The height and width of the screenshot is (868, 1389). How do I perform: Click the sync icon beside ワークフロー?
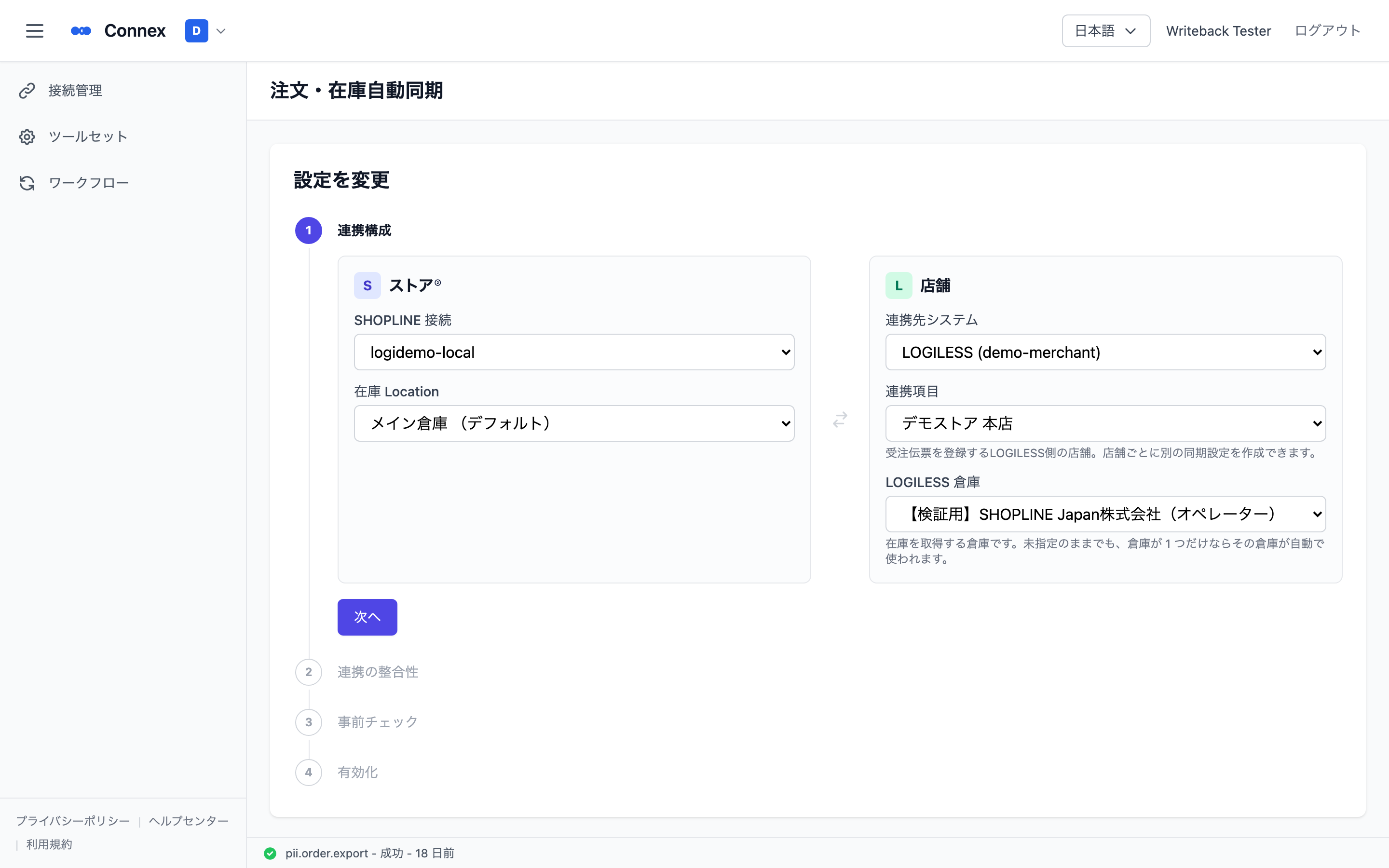tap(27, 183)
